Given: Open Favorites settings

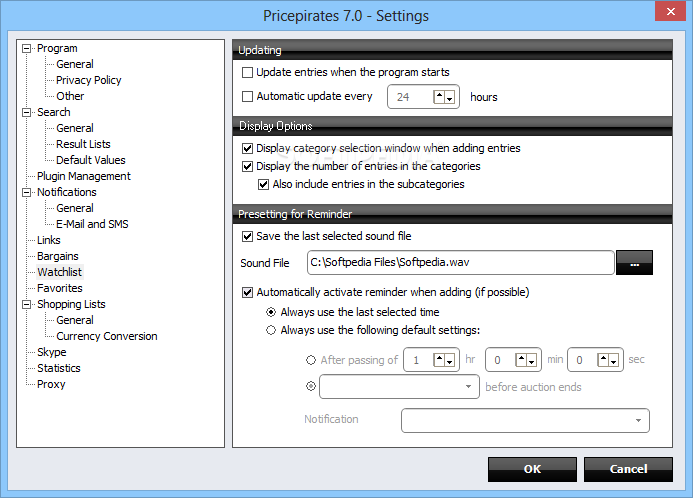Looking at the screenshot, I should [x=60, y=289].
